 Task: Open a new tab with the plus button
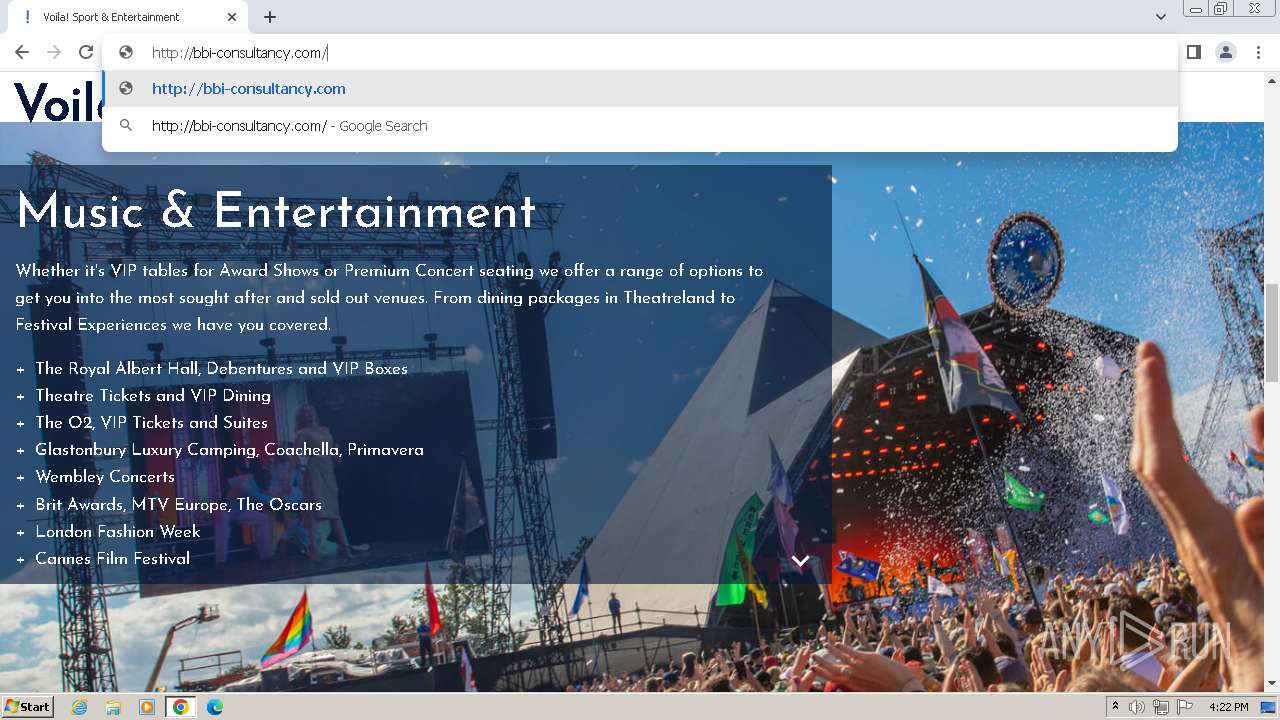click(270, 17)
